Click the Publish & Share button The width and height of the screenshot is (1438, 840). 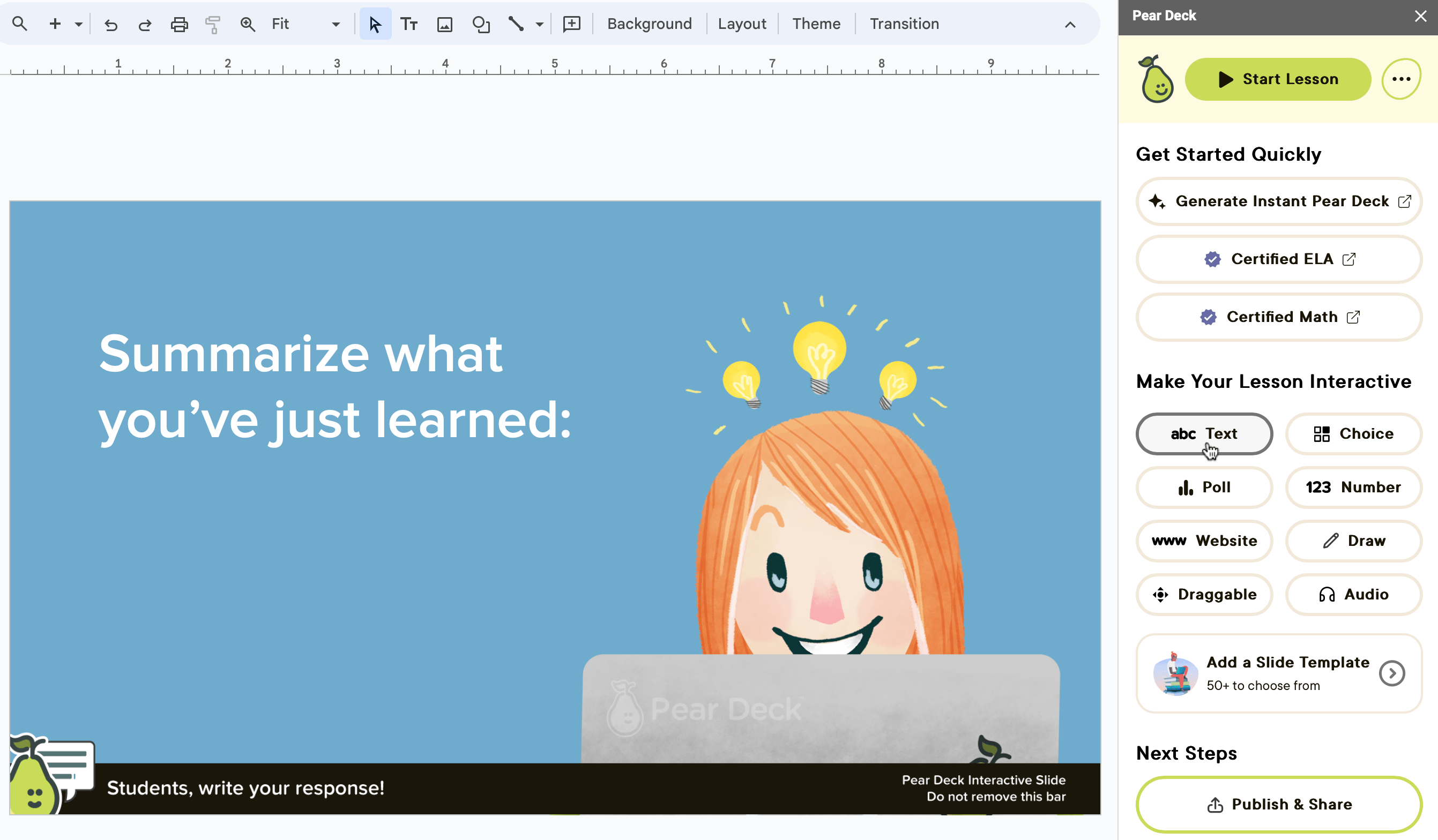click(x=1279, y=805)
